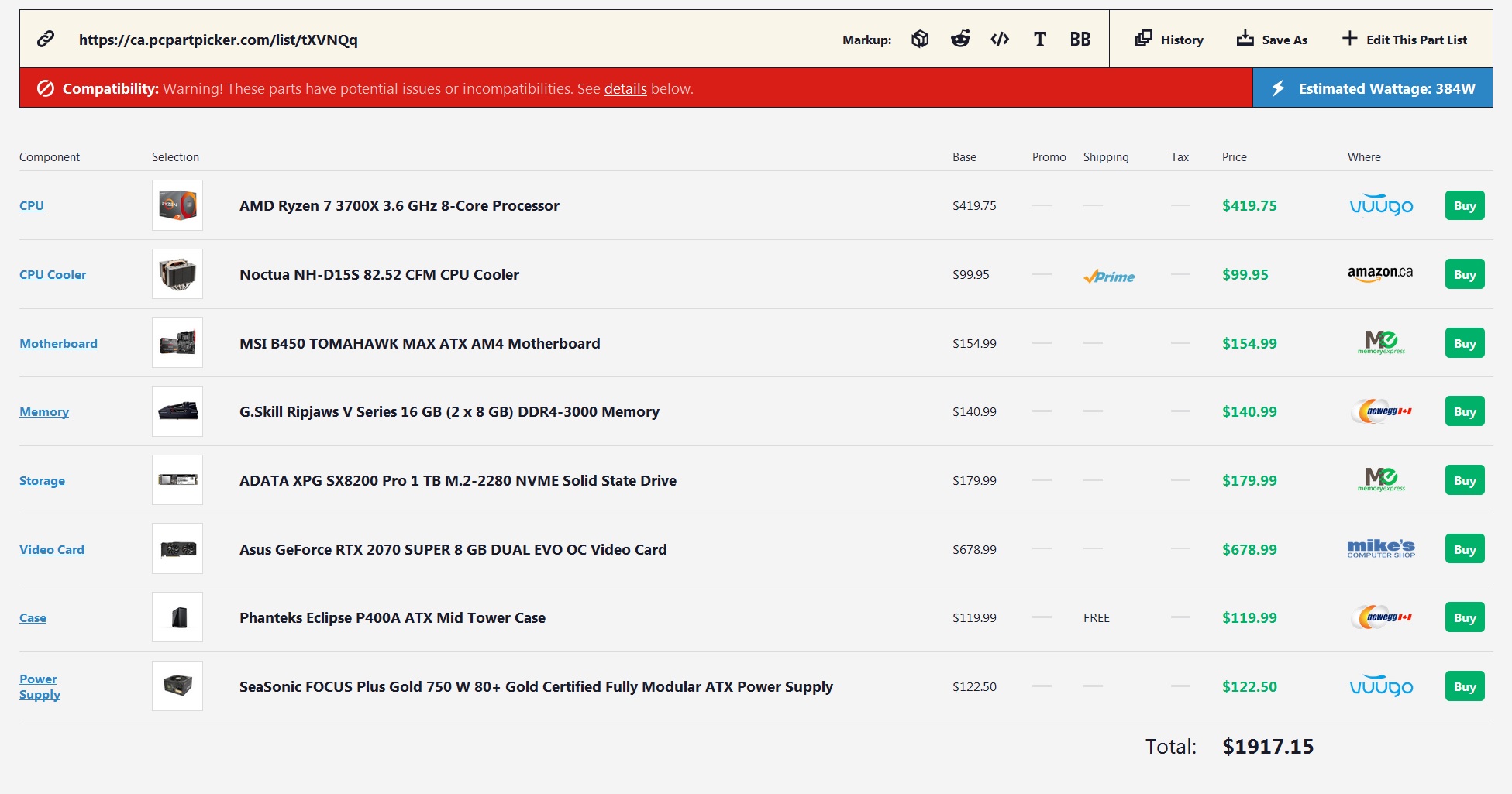Click Vuugo logo in Power Supply row

point(1381,686)
